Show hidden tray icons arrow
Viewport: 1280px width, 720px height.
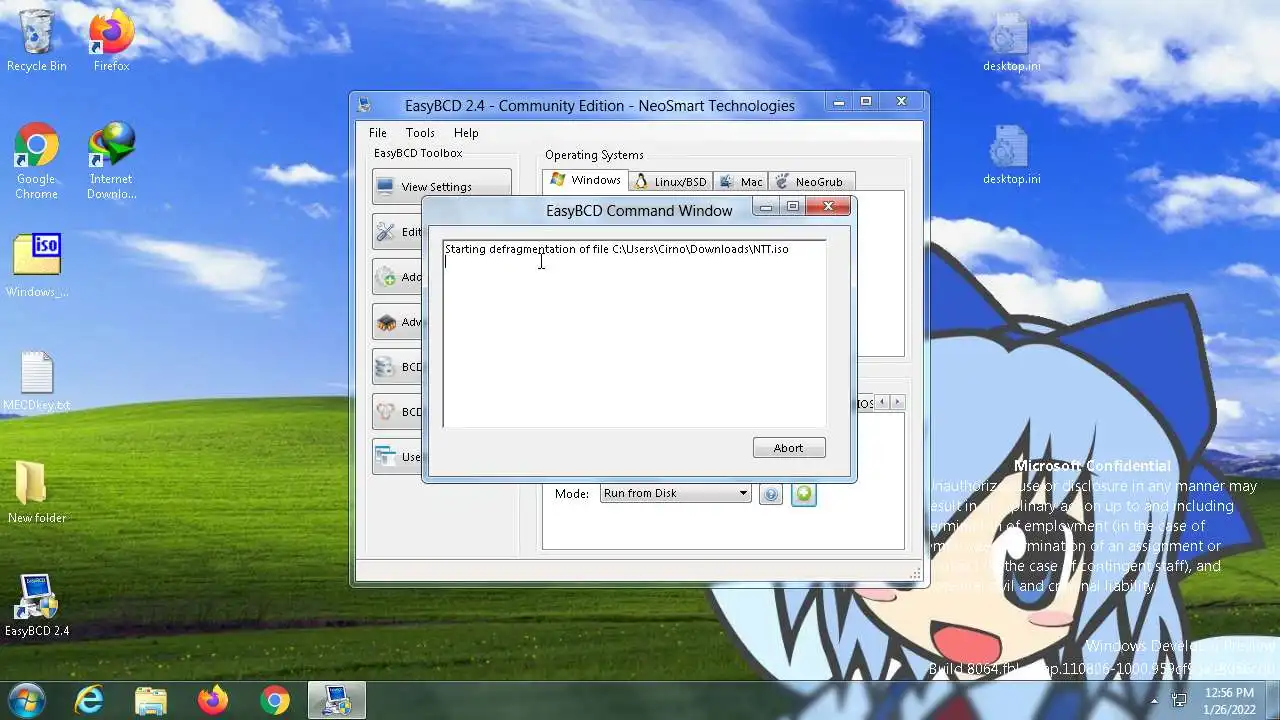1154,700
